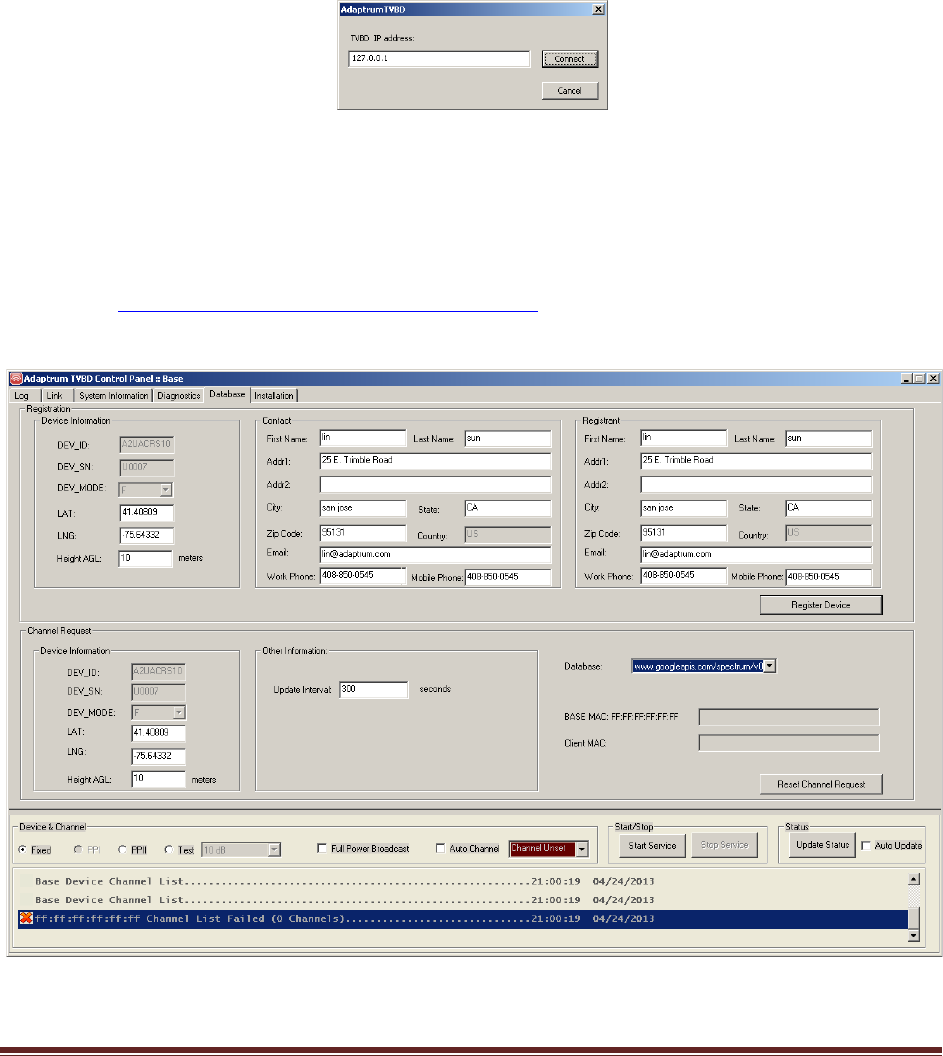The height and width of the screenshot is (1056, 943).
Task: Open the System Information tab
Action: point(113,396)
